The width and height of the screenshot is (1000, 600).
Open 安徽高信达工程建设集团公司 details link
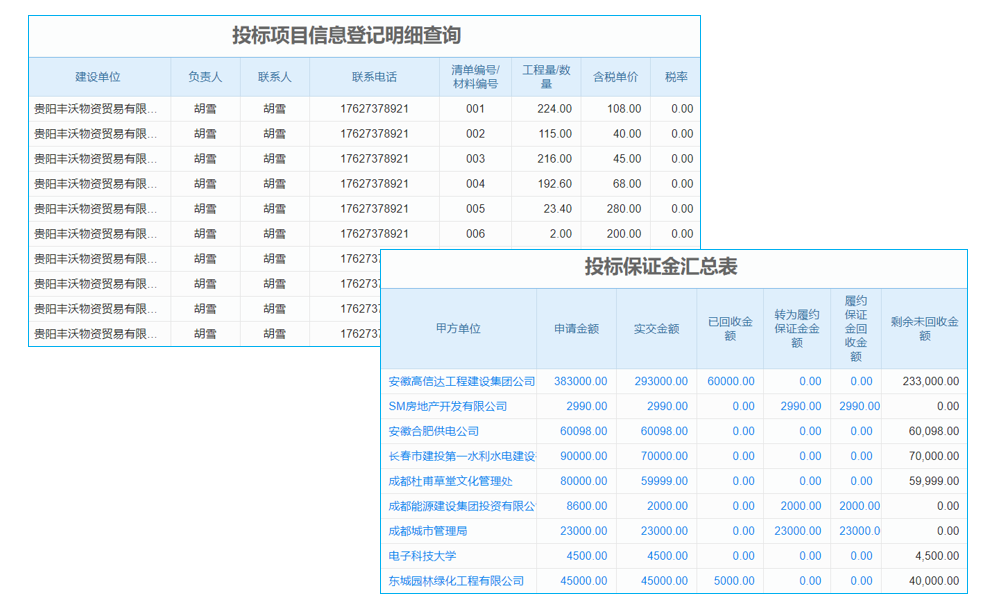[461, 381]
